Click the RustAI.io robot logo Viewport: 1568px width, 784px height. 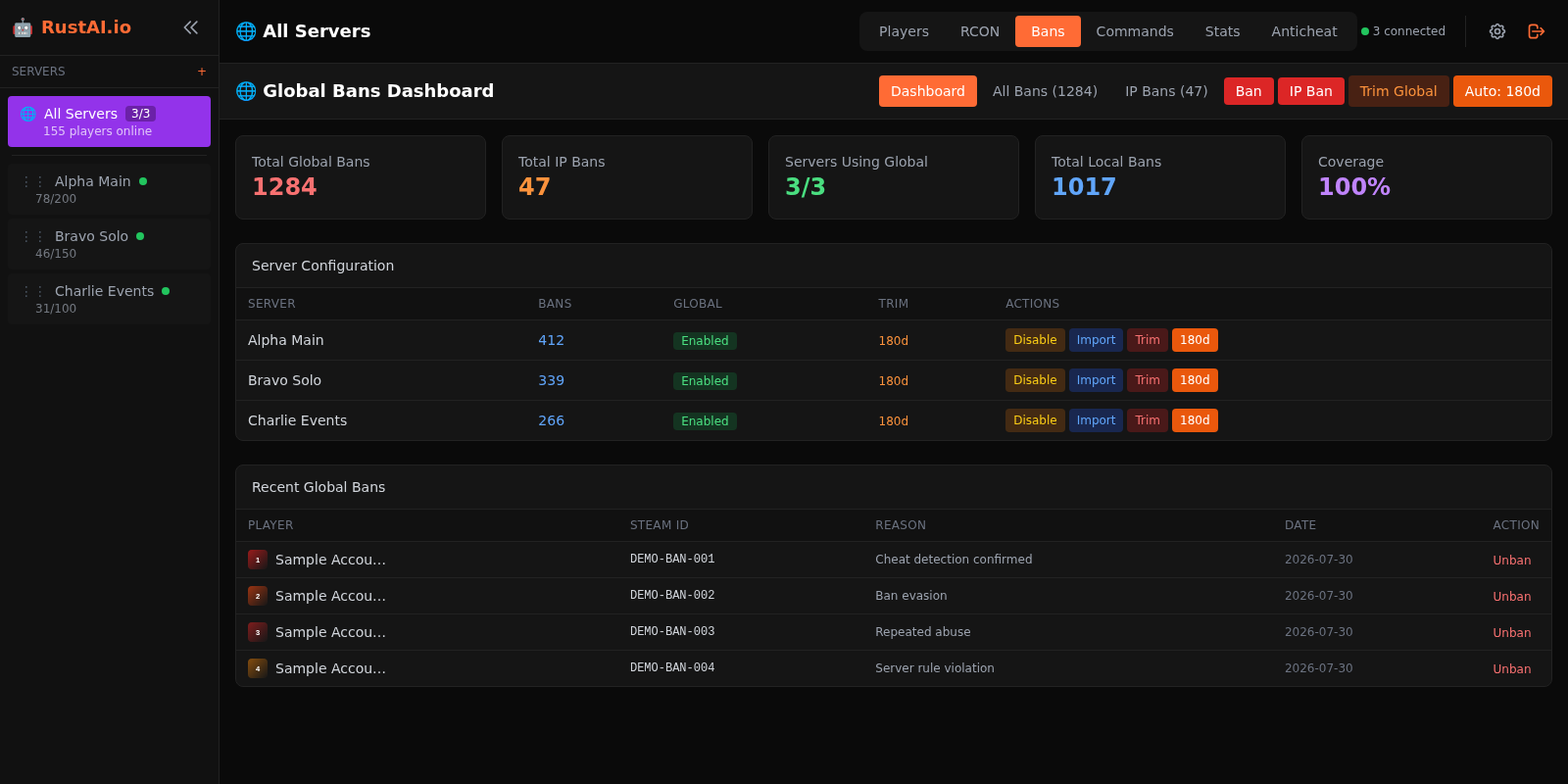coord(23,27)
